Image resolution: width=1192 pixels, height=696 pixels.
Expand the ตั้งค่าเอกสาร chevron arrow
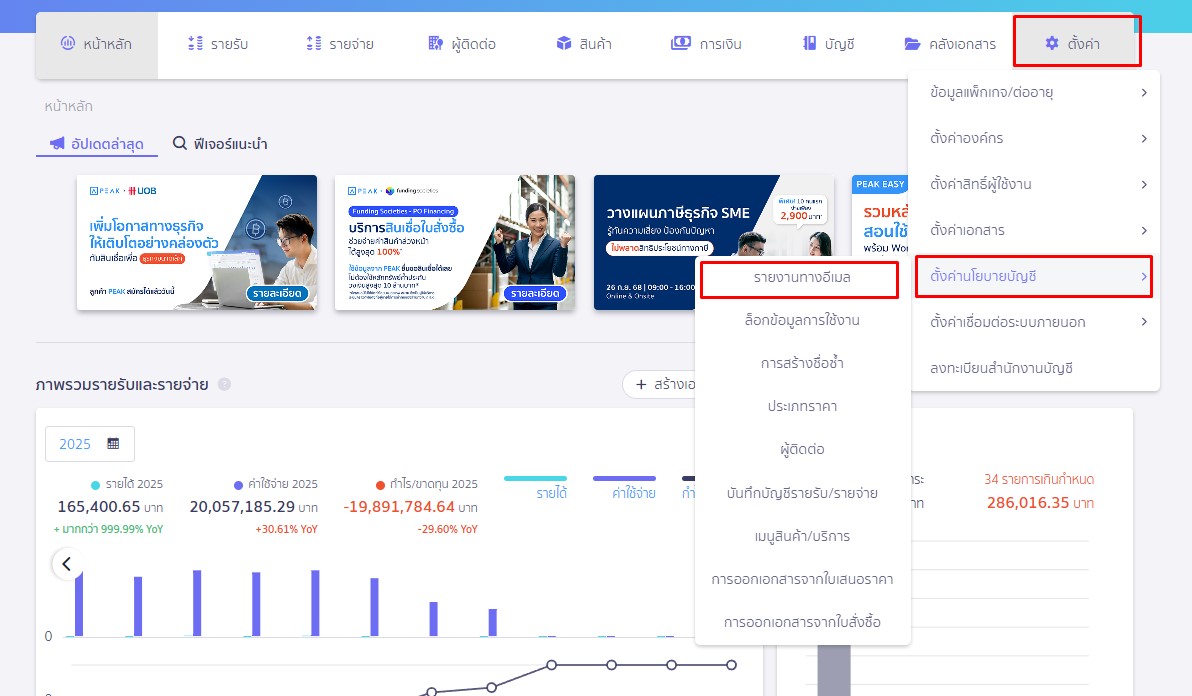coord(1144,230)
